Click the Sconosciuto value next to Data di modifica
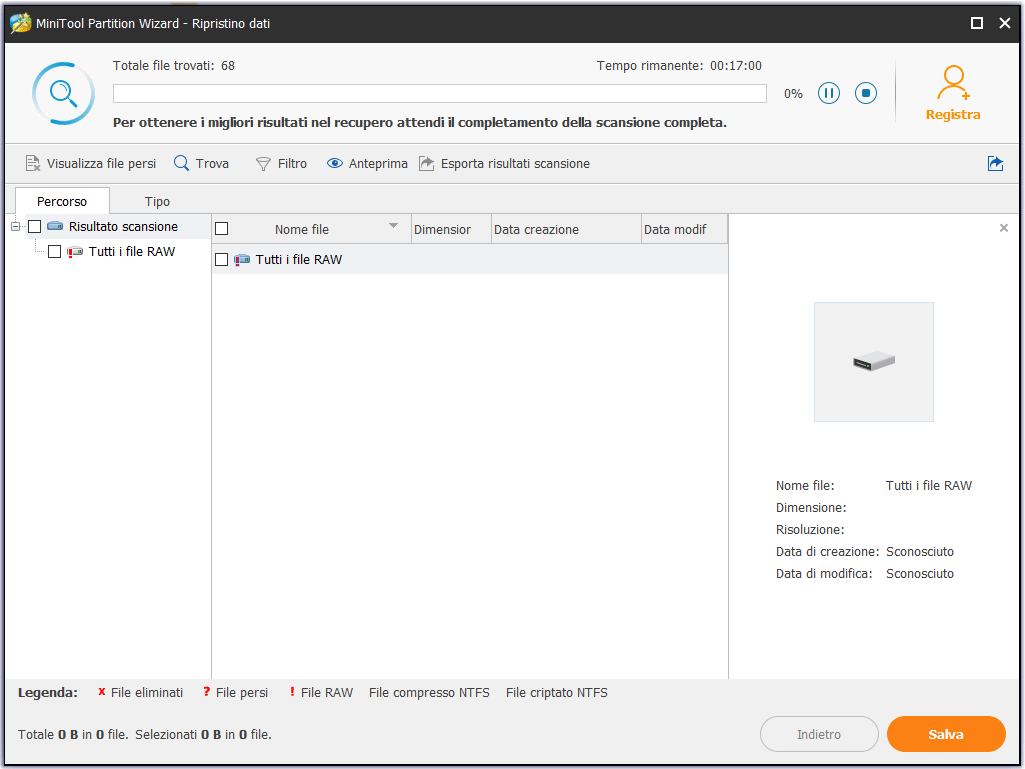1025x769 pixels. pos(920,573)
